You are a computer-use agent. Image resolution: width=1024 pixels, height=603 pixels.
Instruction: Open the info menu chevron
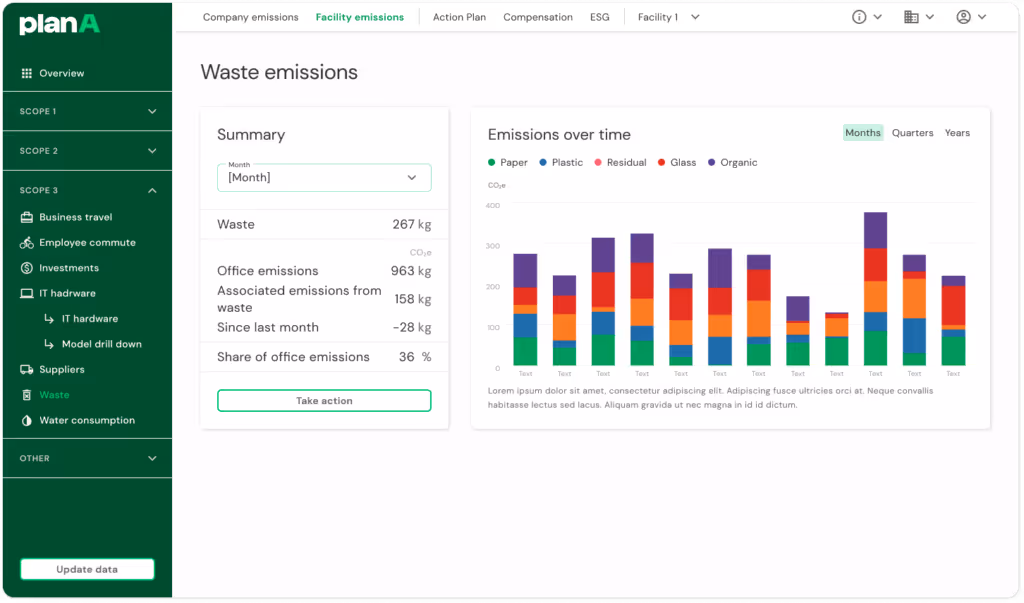(878, 17)
